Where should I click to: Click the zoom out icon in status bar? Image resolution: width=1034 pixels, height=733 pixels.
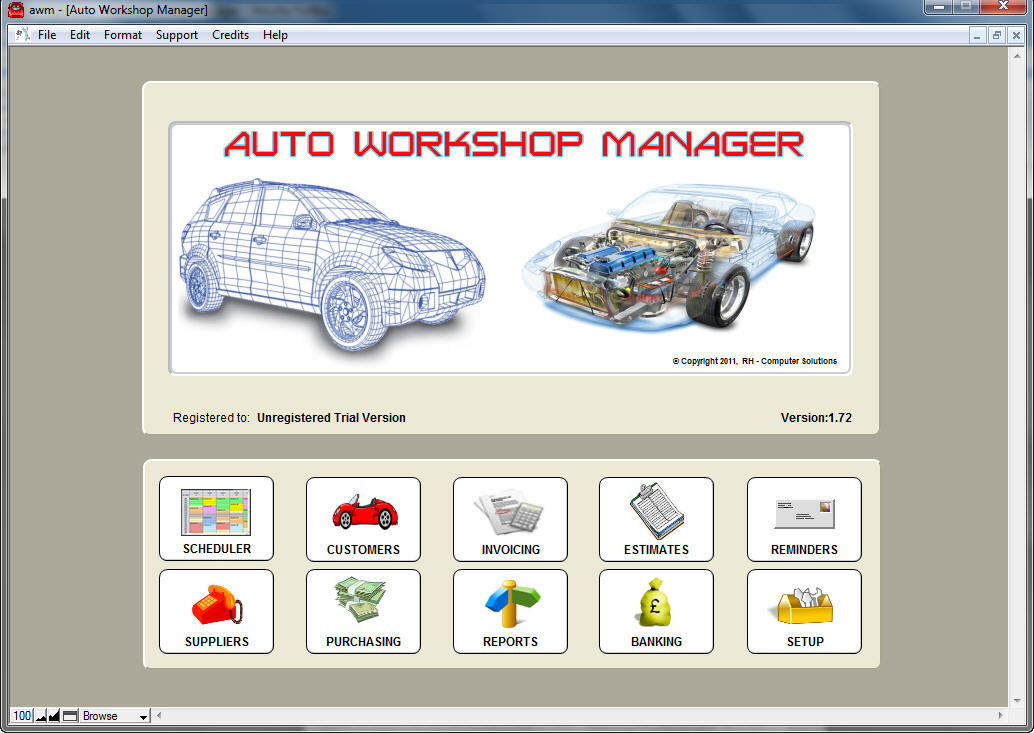click(41, 716)
